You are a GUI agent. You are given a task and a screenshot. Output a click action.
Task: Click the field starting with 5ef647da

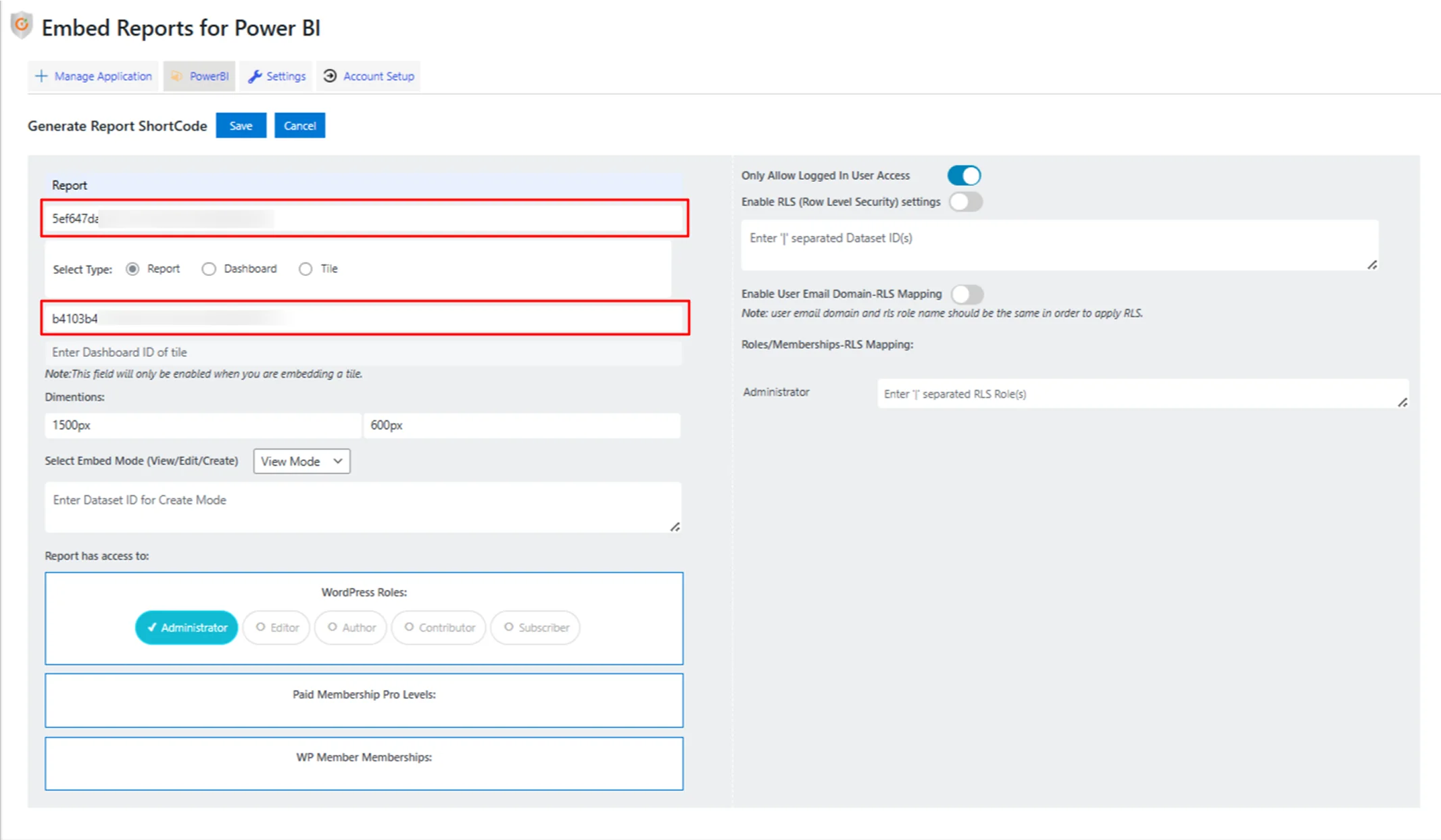[x=365, y=218]
